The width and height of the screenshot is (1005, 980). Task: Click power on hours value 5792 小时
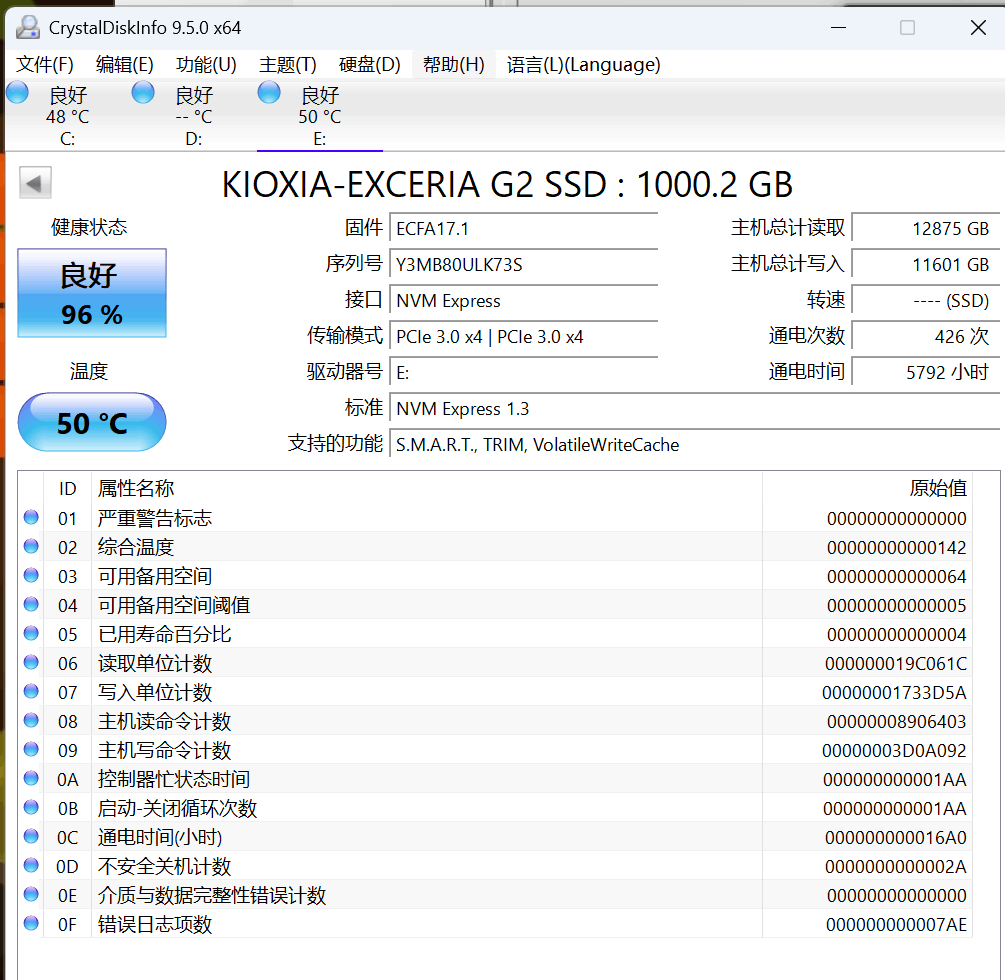(926, 372)
